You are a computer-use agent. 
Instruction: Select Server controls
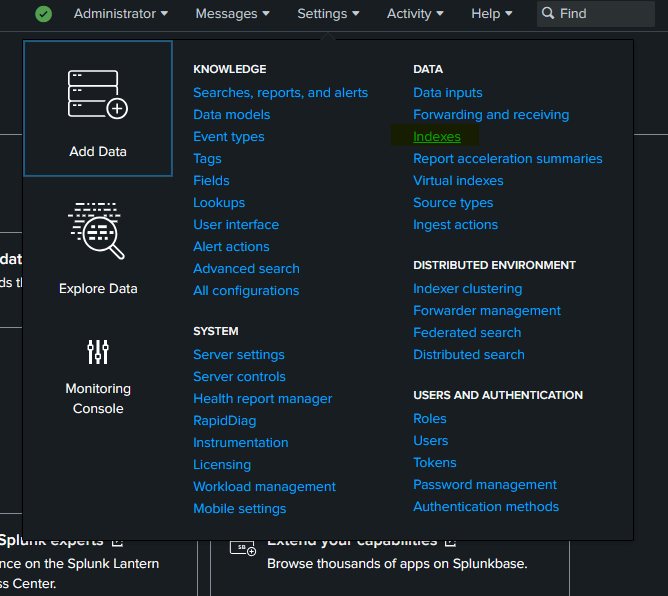239,377
